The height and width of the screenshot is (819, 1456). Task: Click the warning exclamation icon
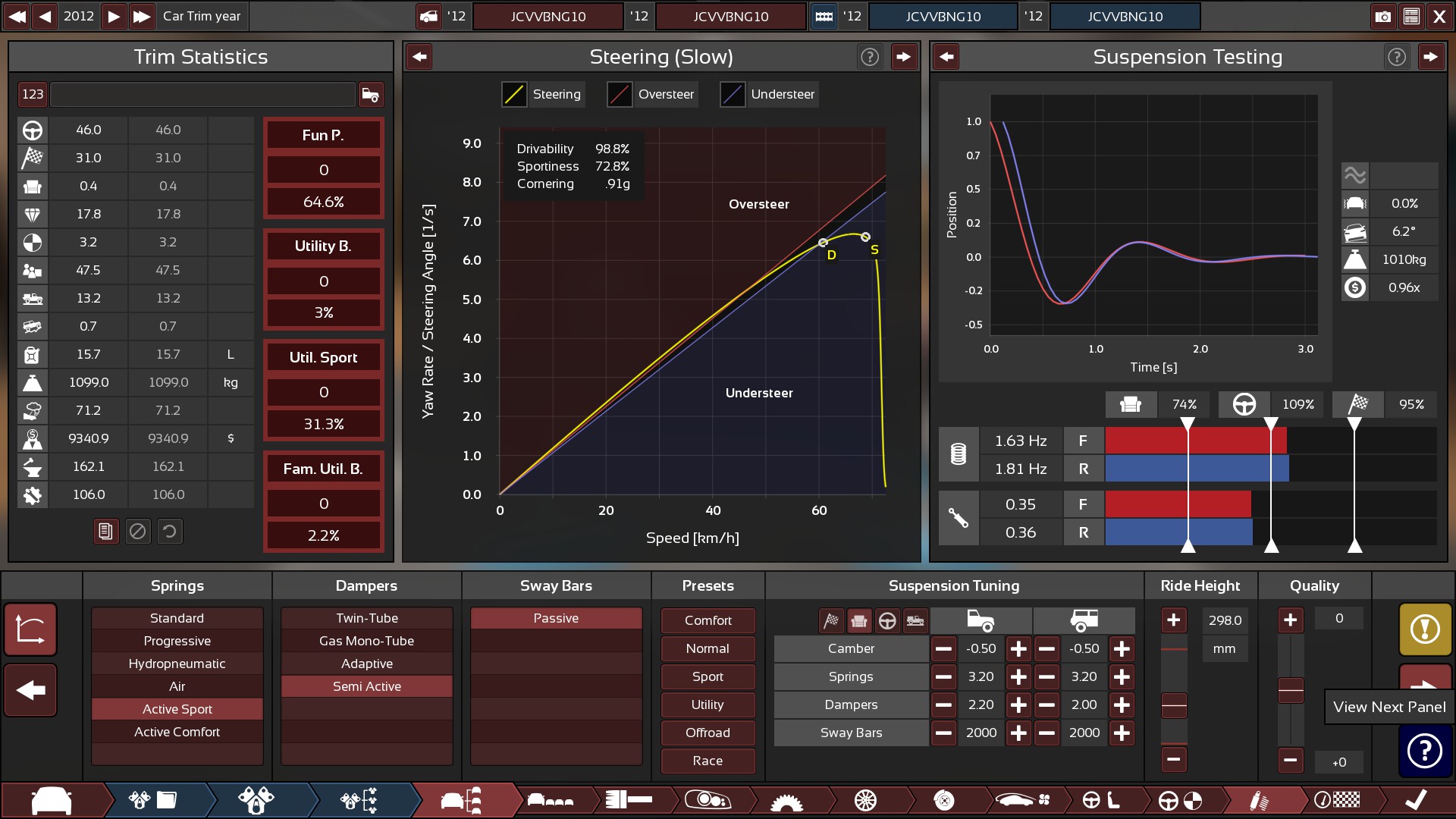[1425, 629]
